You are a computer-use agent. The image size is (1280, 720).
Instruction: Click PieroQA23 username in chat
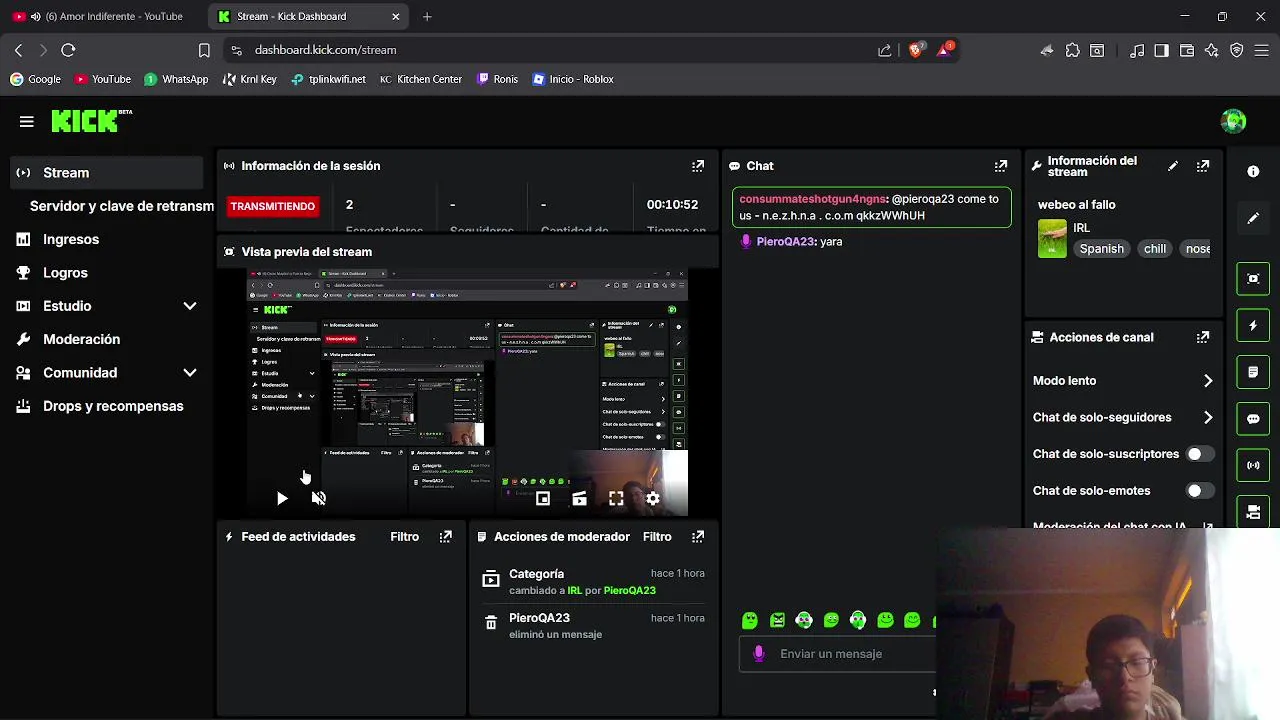tap(786, 242)
